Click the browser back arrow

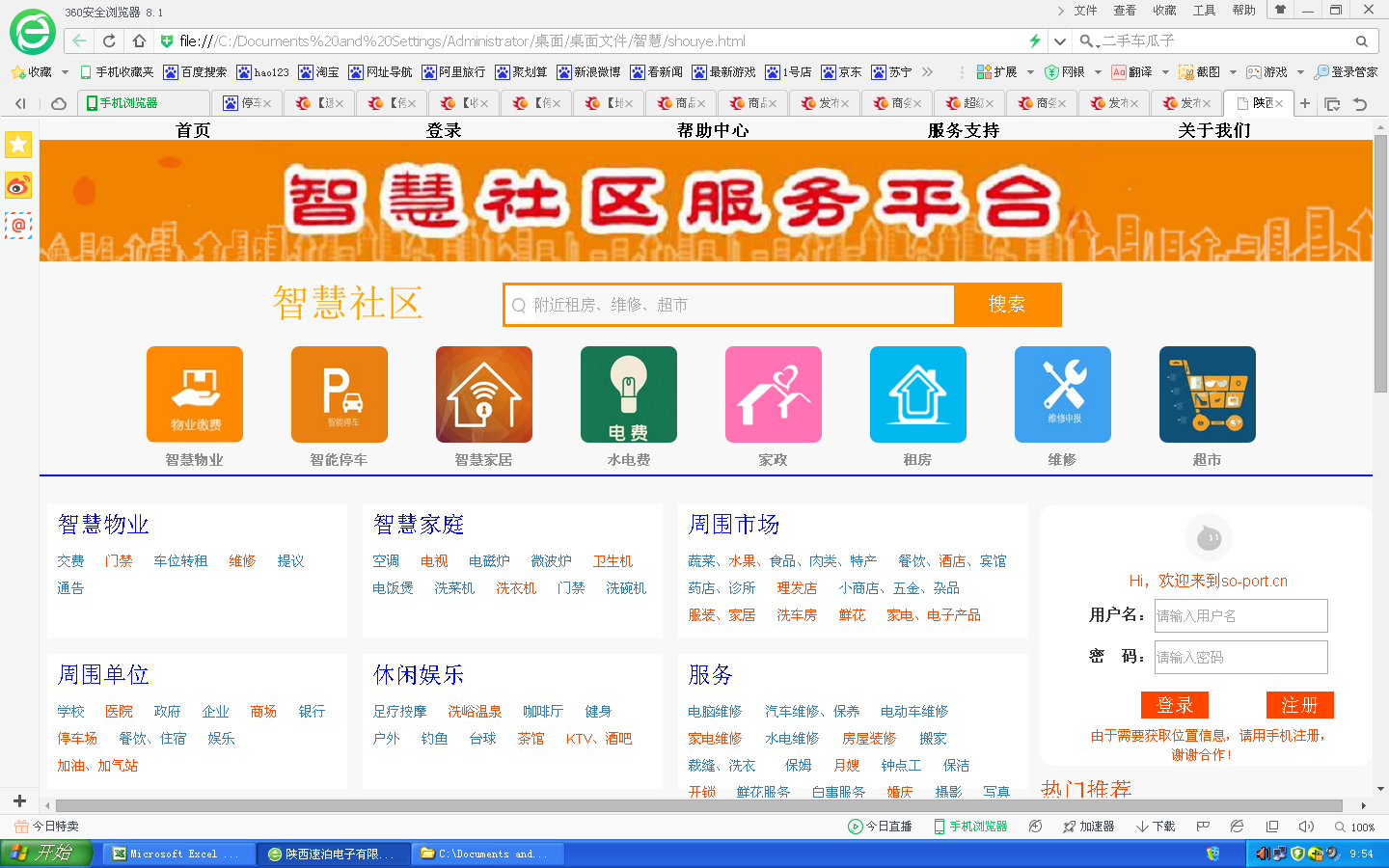[79, 41]
